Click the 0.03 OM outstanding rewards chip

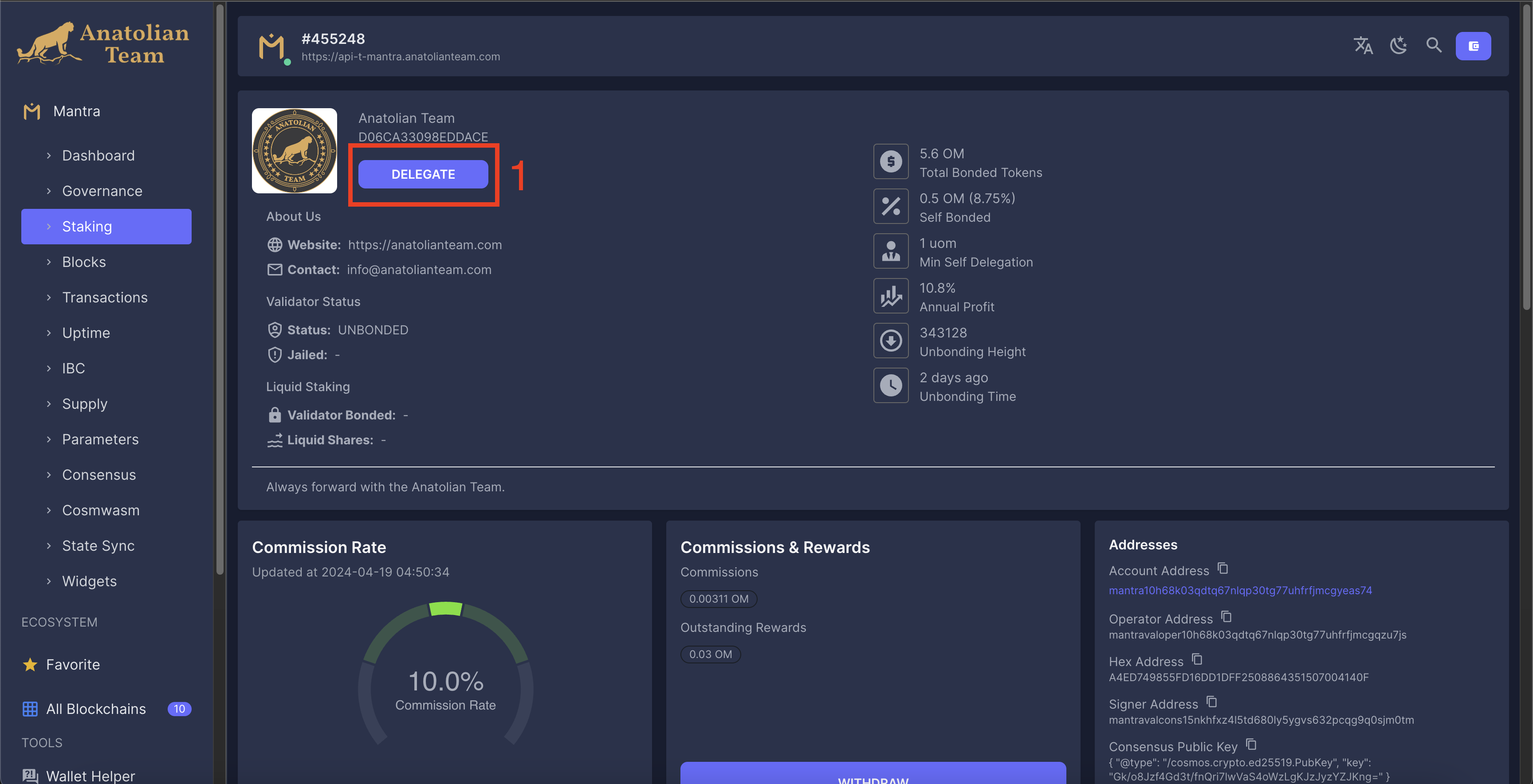(x=711, y=655)
